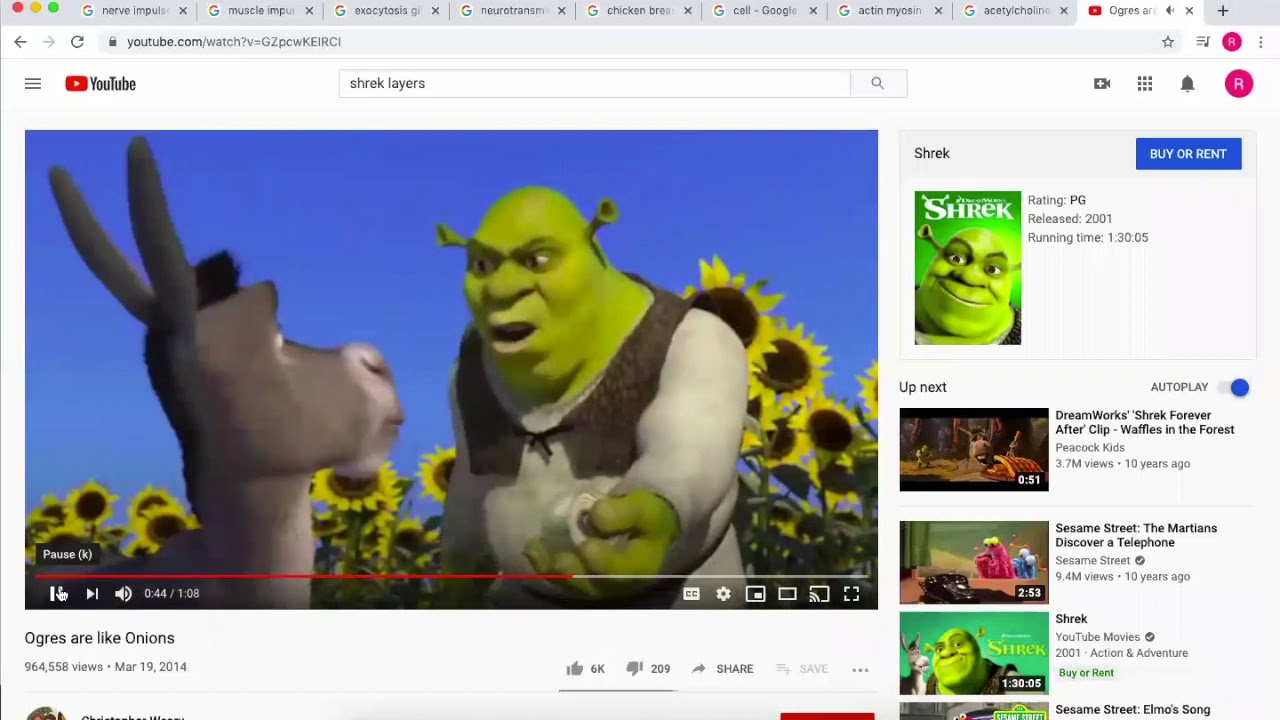
Task: Open video player settings gear
Action: pyautogui.click(x=723, y=594)
